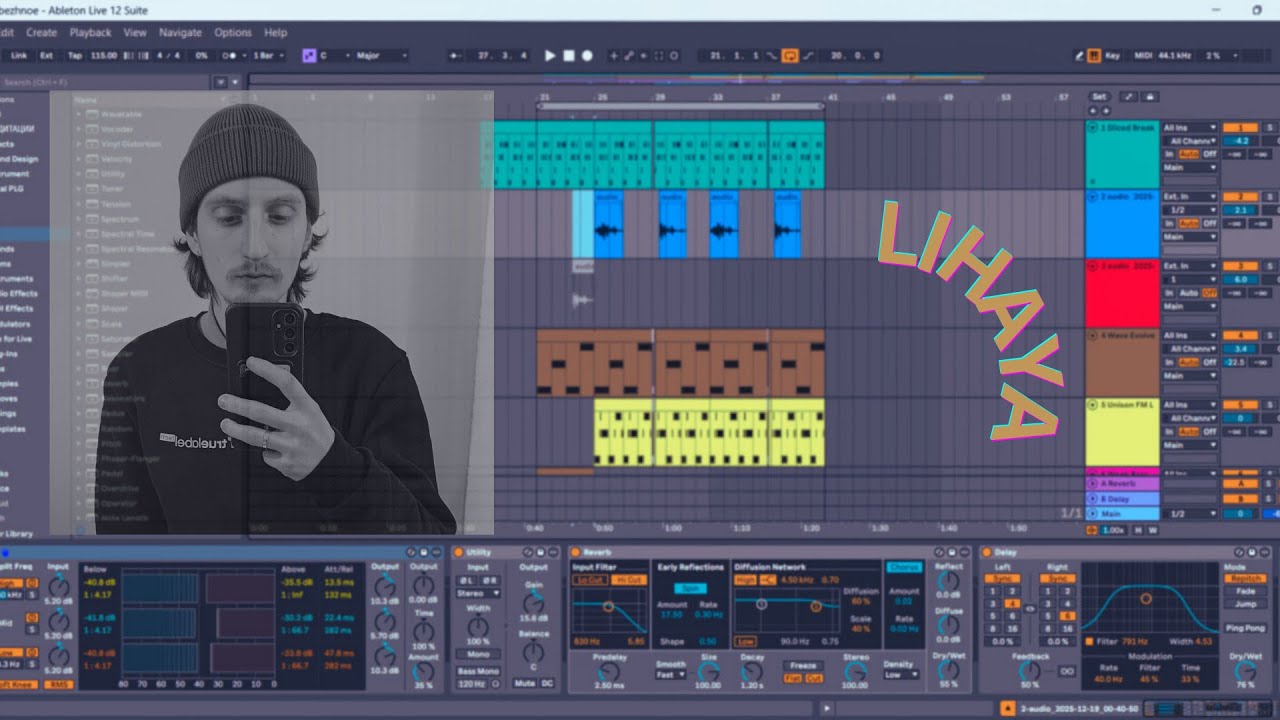The image size is (1280, 720).
Task: Toggle the Delay device activator icon
Action: pos(987,552)
